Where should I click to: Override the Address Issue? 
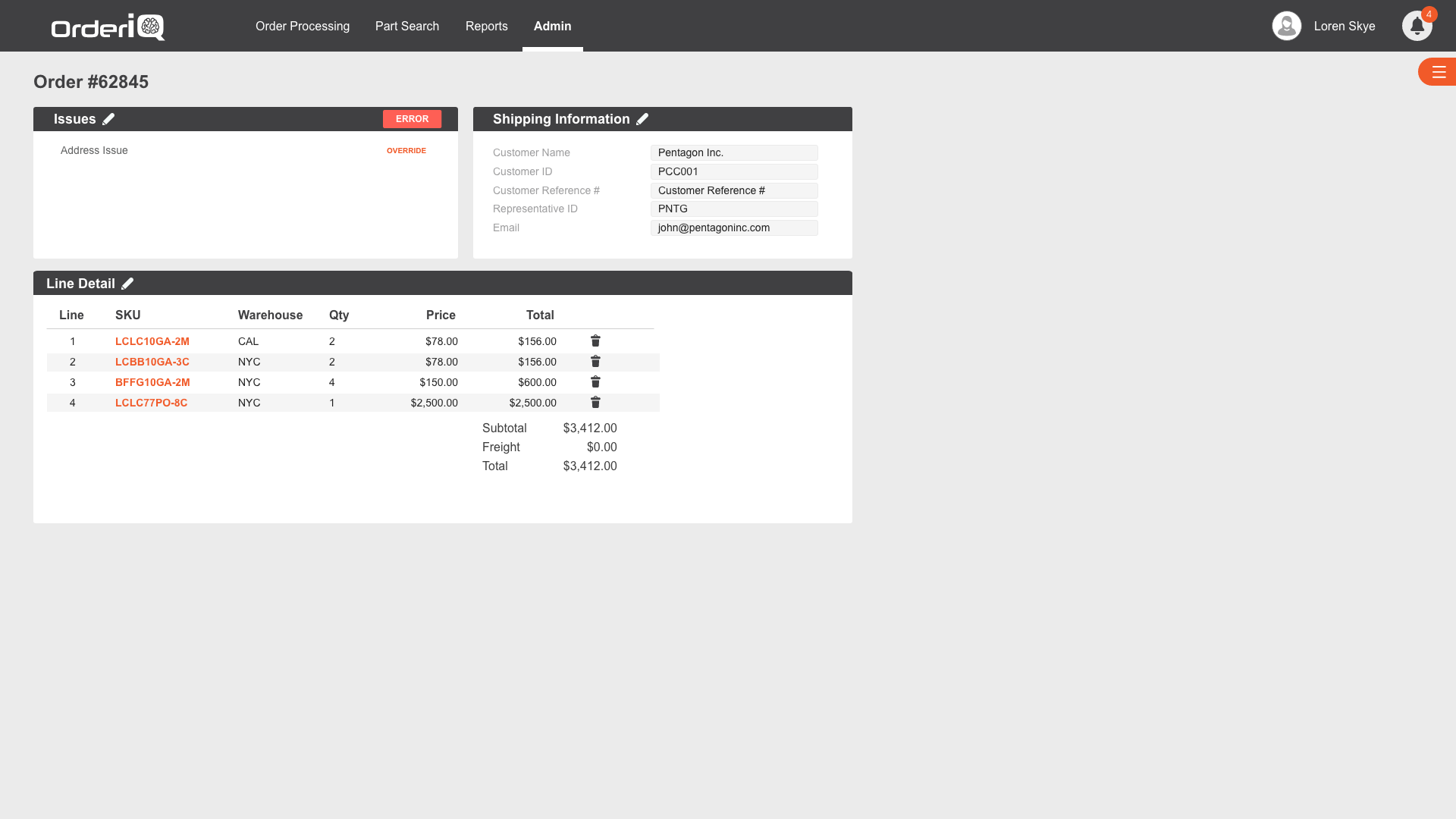tap(406, 151)
